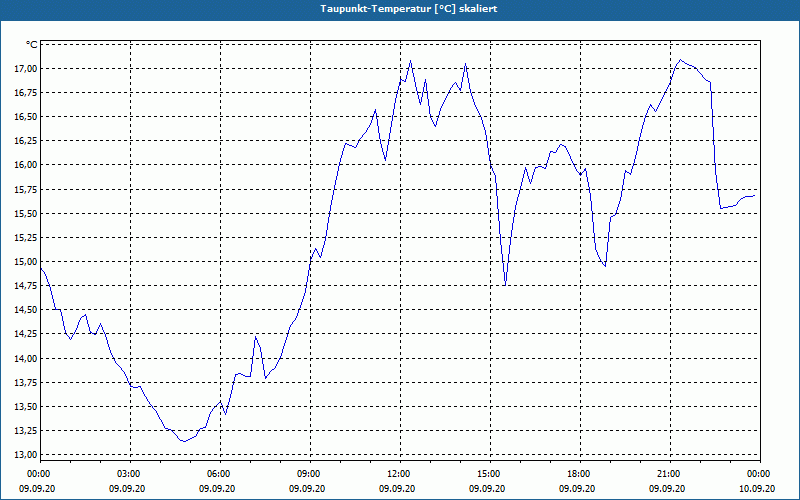Select the 16,75 axis label
Screen dimensions: 800x500
[27, 92]
